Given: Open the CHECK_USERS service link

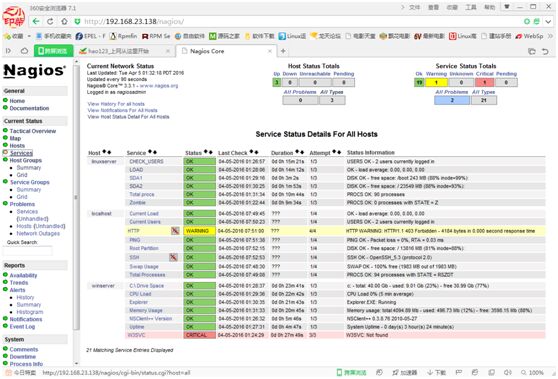Looking at the screenshot, I should click(x=146, y=162).
